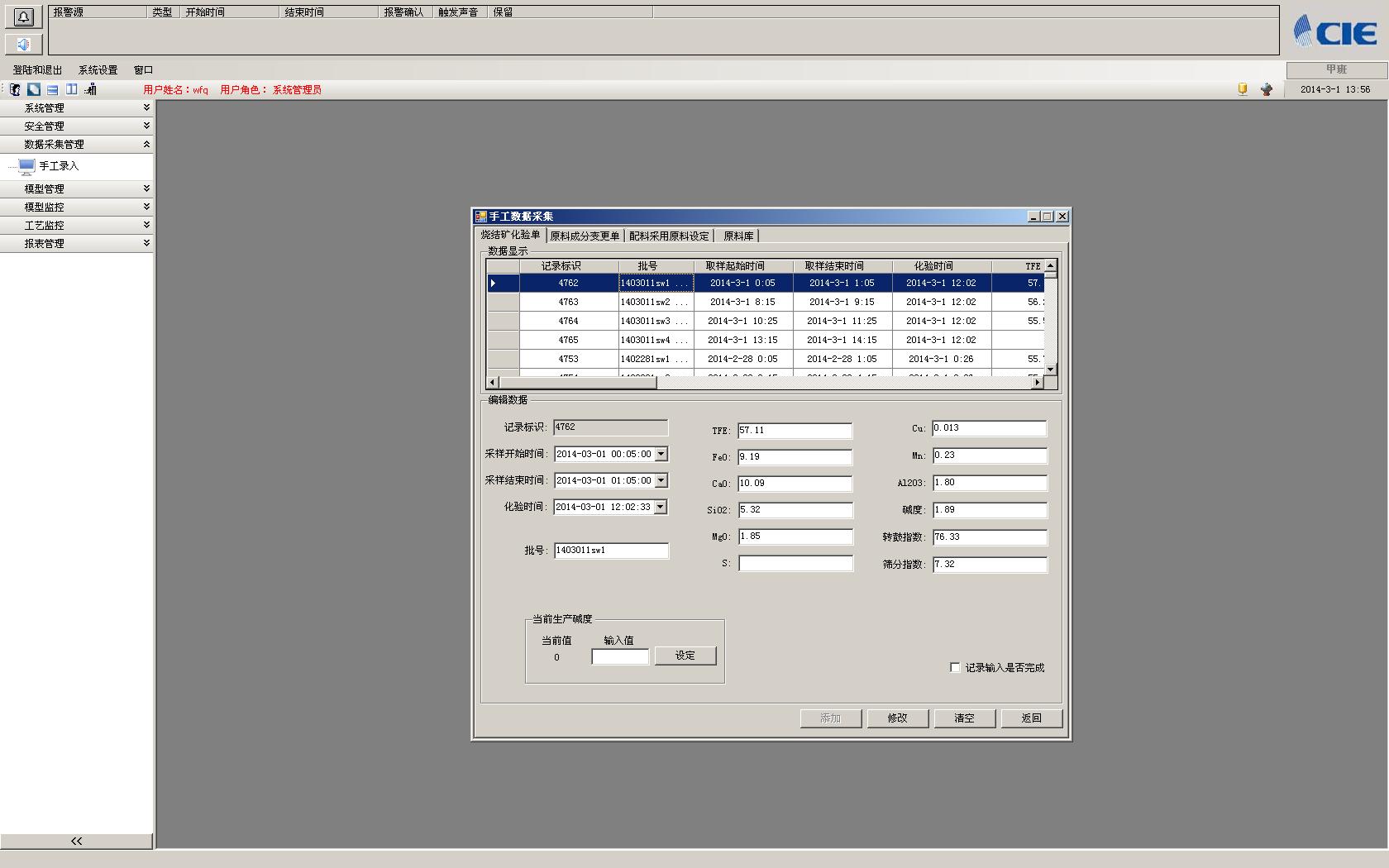
Task: Collapse the 数据采集管理 sidebar section
Action: (x=76, y=144)
